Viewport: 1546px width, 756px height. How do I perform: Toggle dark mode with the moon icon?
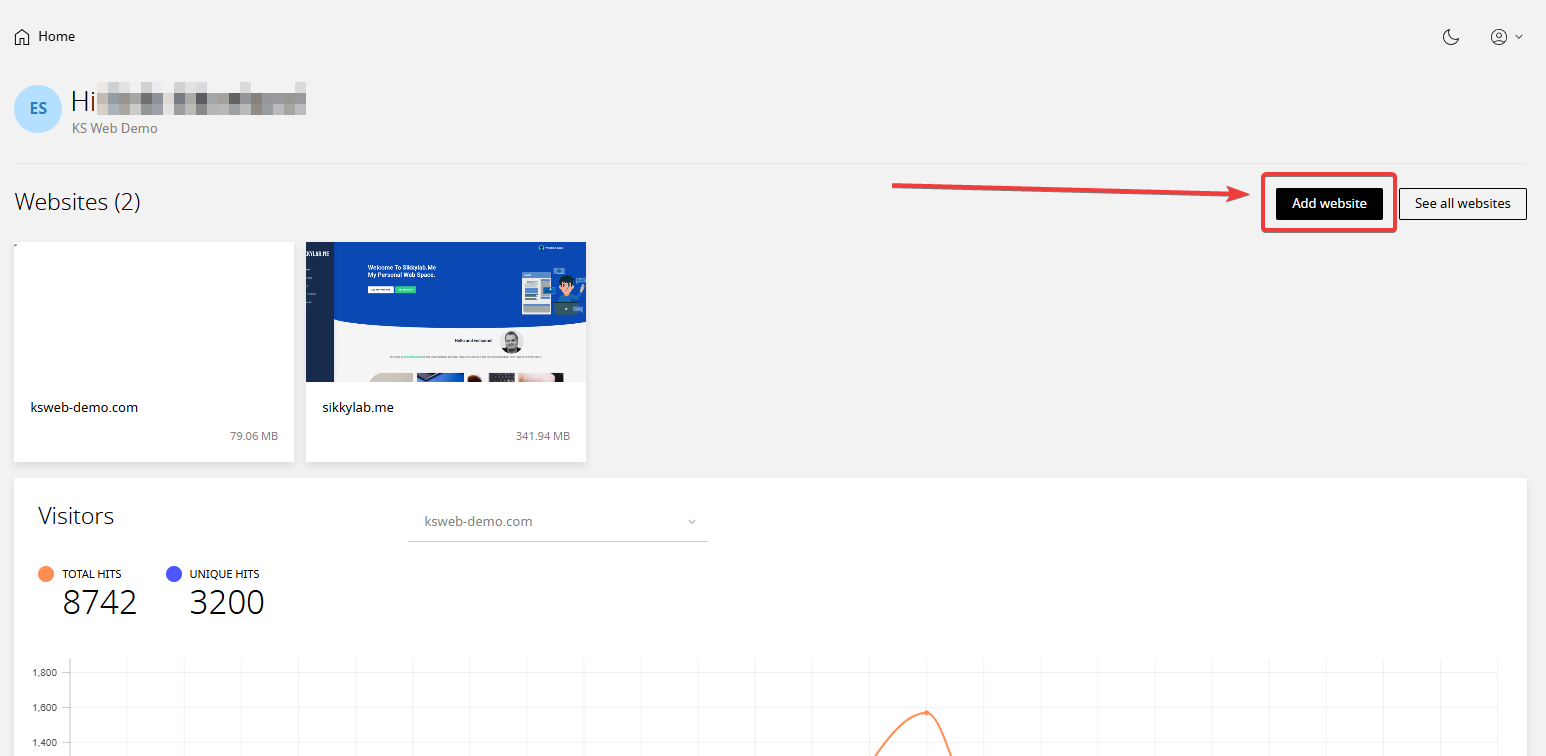point(1451,37)
